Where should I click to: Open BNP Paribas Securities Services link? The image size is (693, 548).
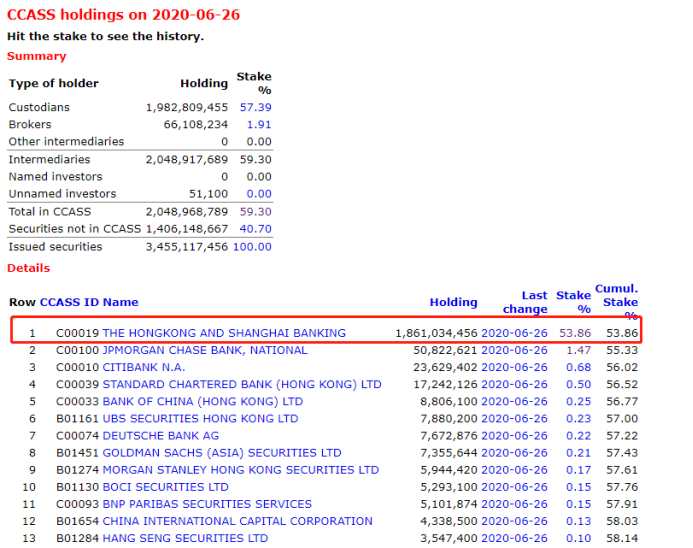click(207, 504)
